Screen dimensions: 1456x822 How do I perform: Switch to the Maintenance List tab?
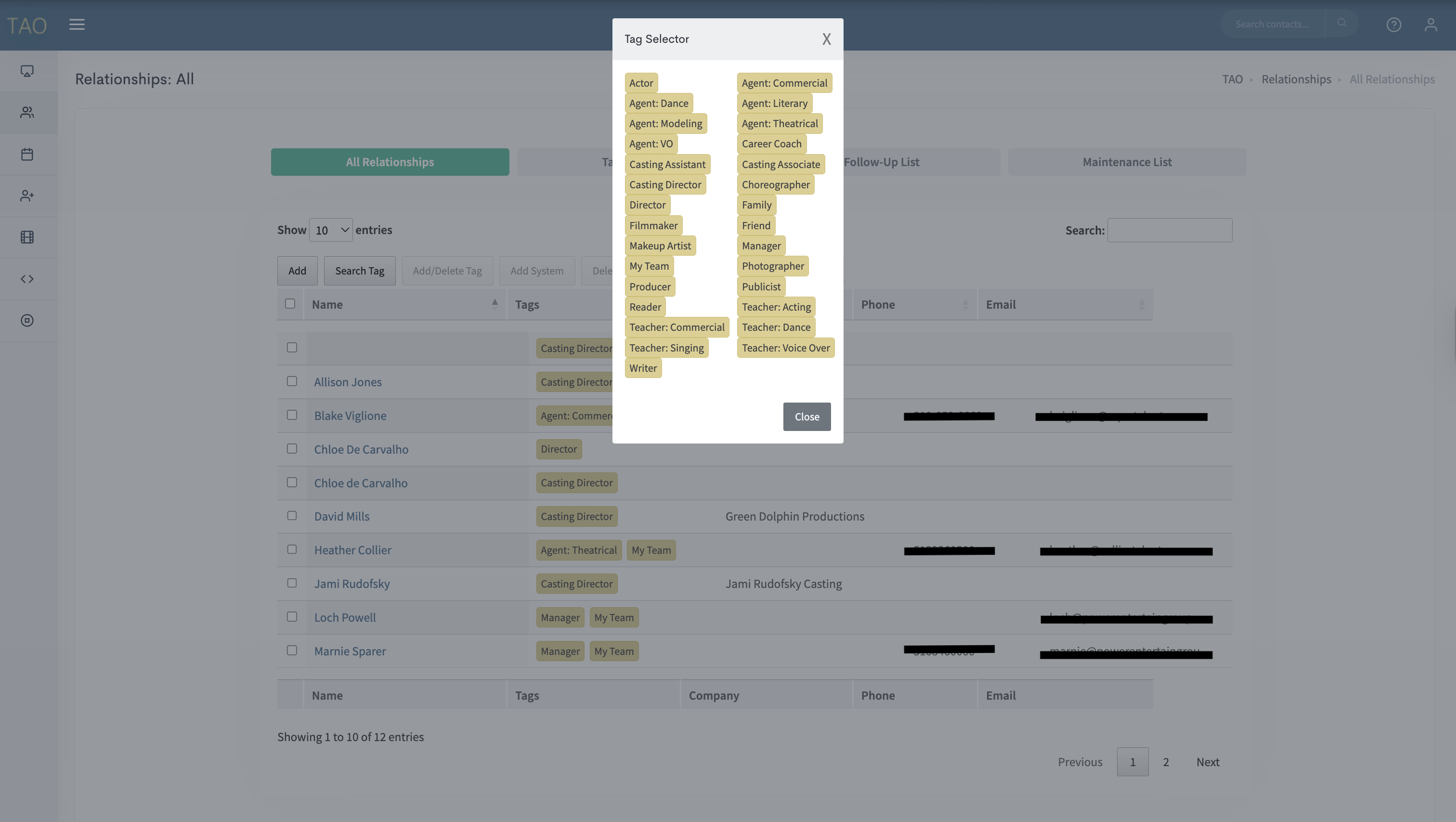point(1127,162)
